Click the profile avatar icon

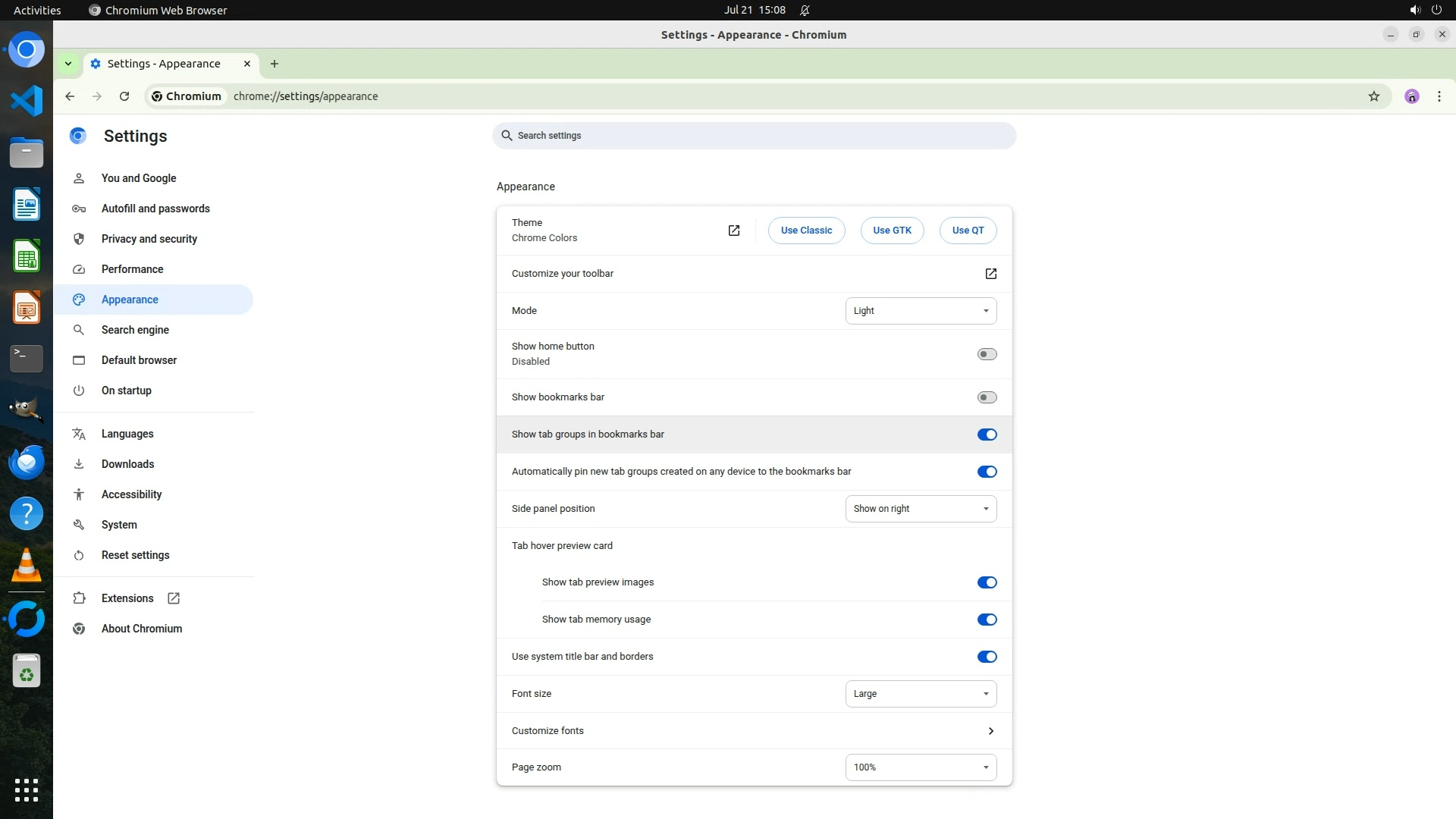point(1411,96)
